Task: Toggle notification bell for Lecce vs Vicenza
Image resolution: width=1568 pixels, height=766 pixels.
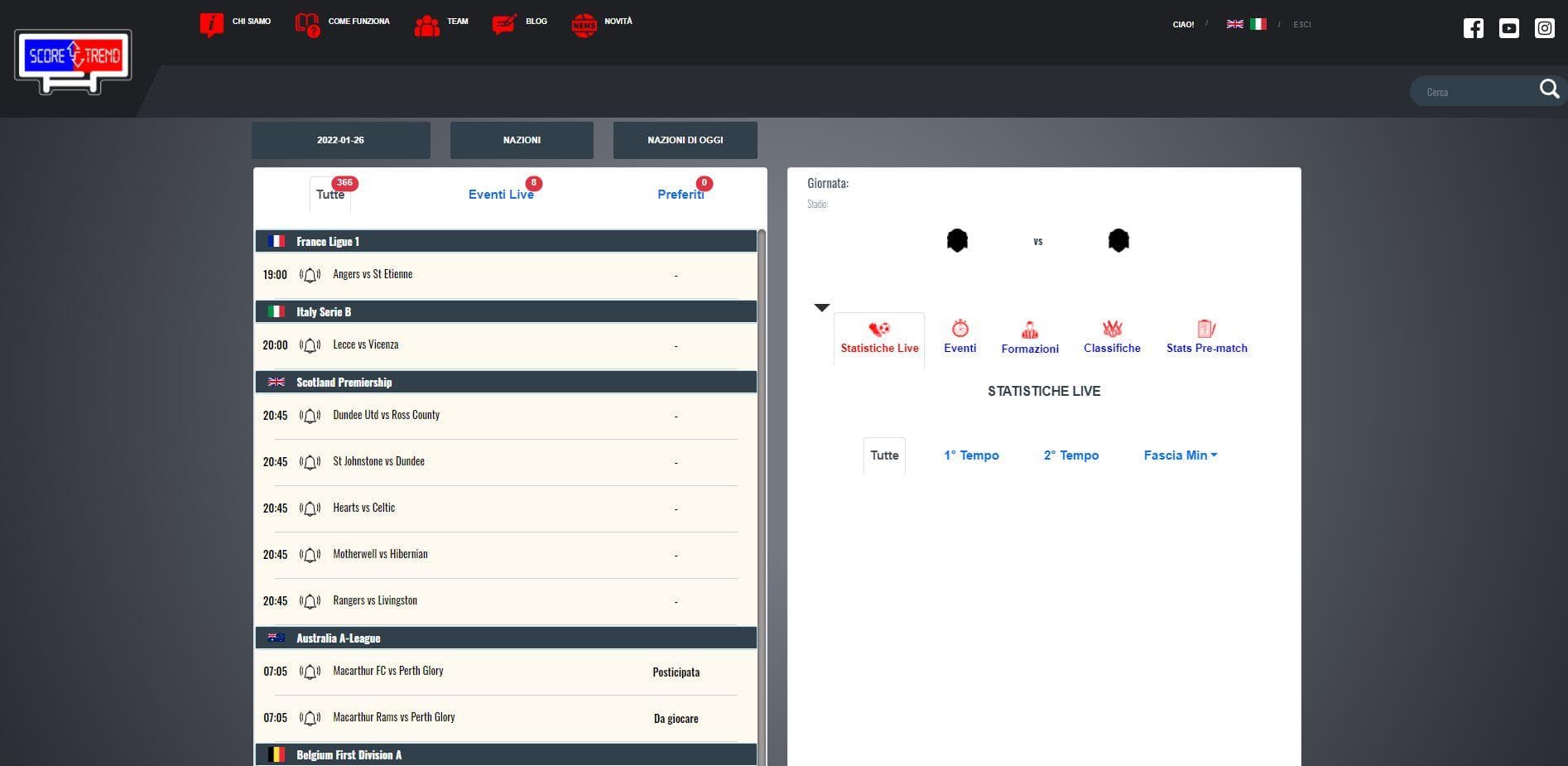Action: [x=310, y=345]
